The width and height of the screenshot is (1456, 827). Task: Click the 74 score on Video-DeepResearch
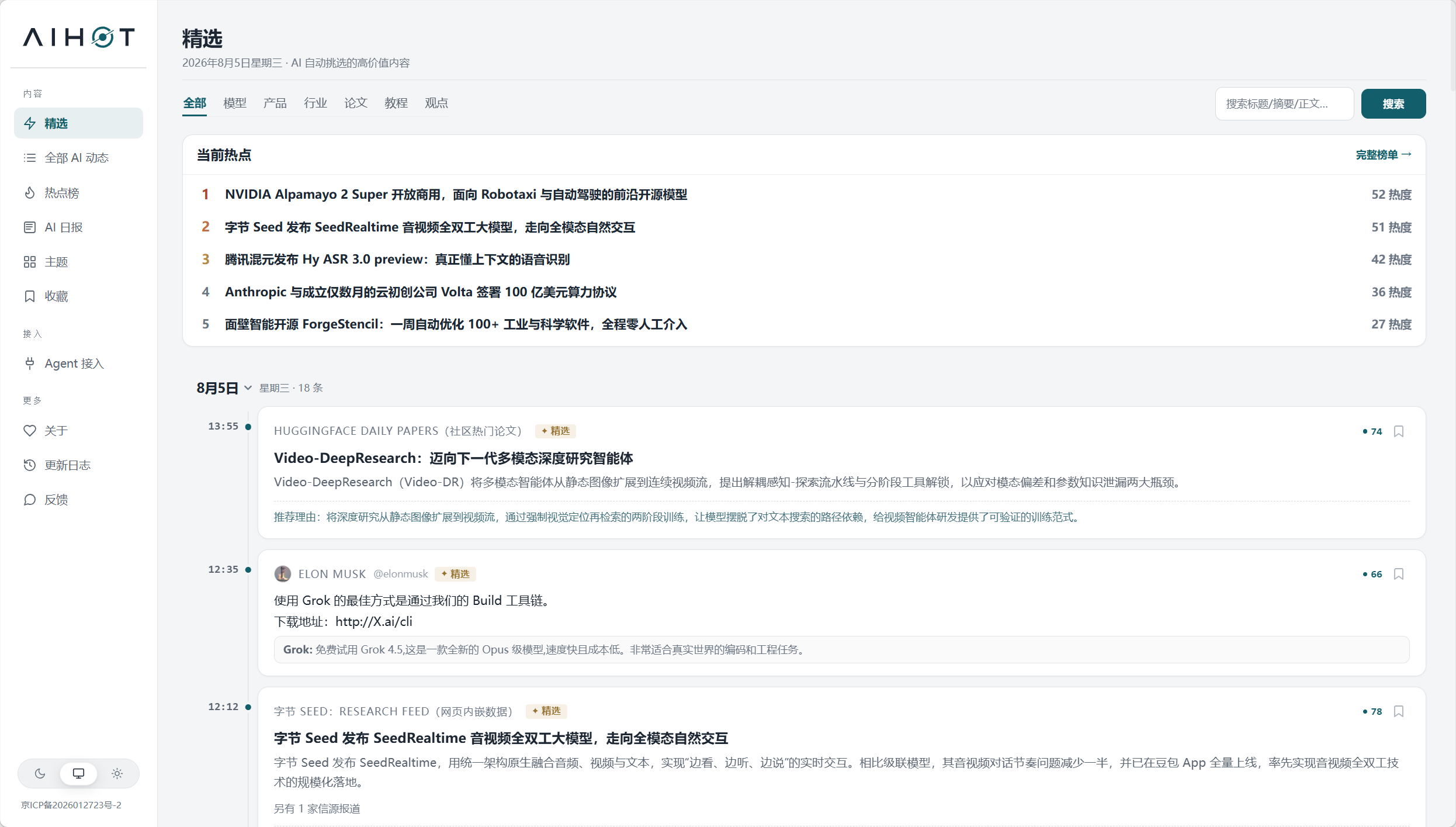pyautogui.click(x=1372, y=431)
